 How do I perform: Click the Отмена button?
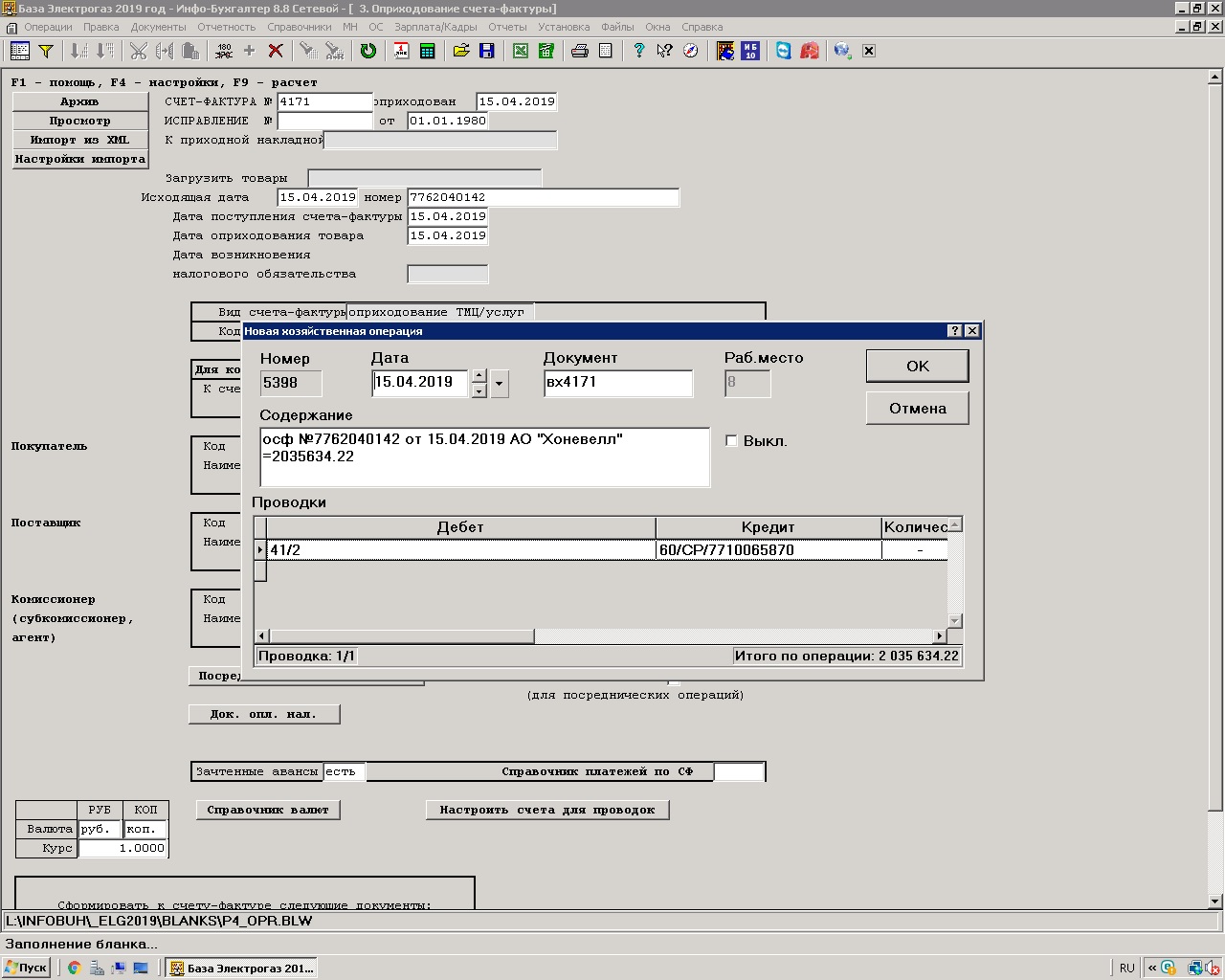[x=918, y=408]
